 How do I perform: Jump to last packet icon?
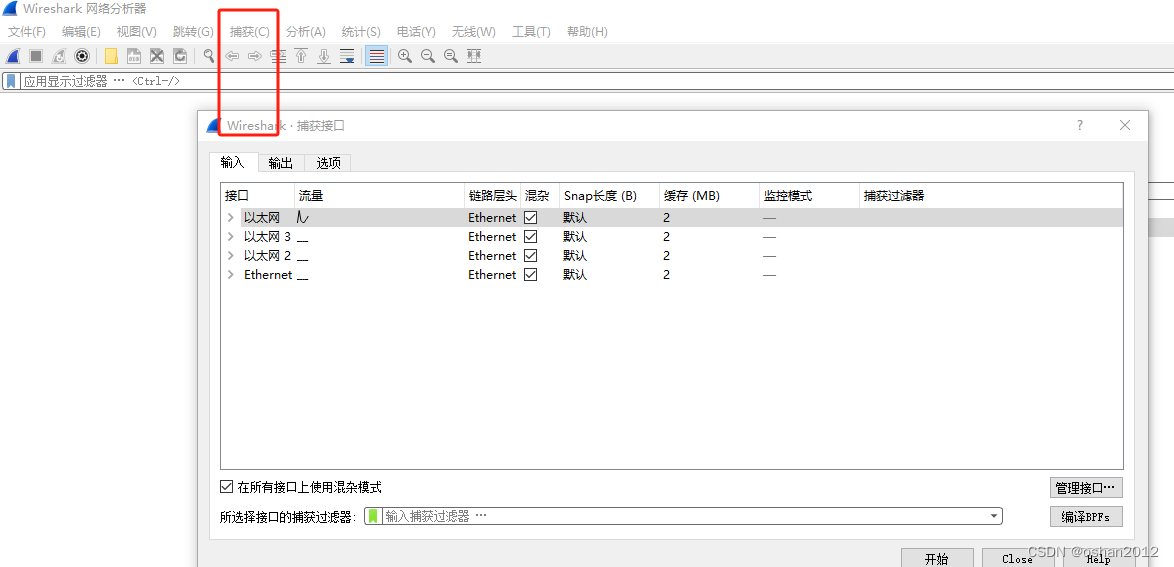[324, 56]
